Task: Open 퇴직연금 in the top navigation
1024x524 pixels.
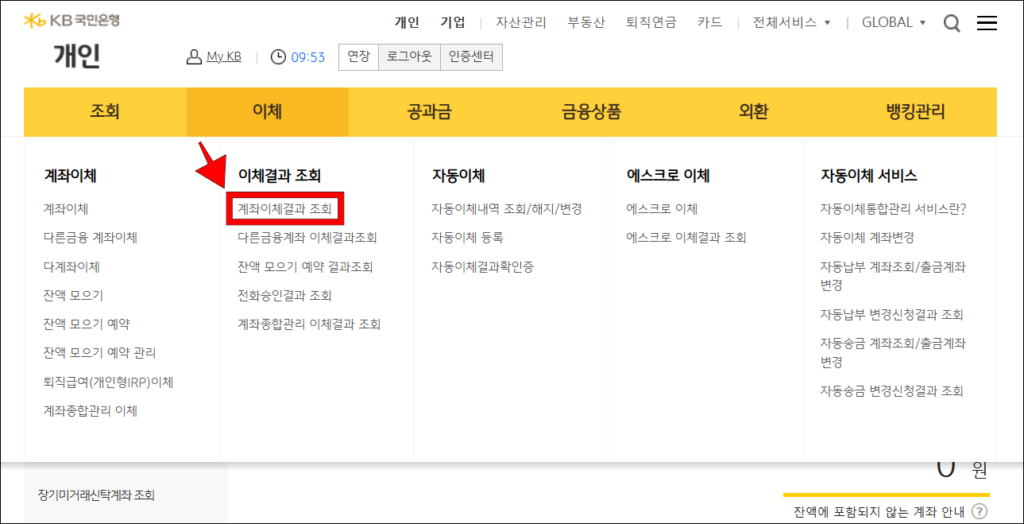Action: point(651,22)
